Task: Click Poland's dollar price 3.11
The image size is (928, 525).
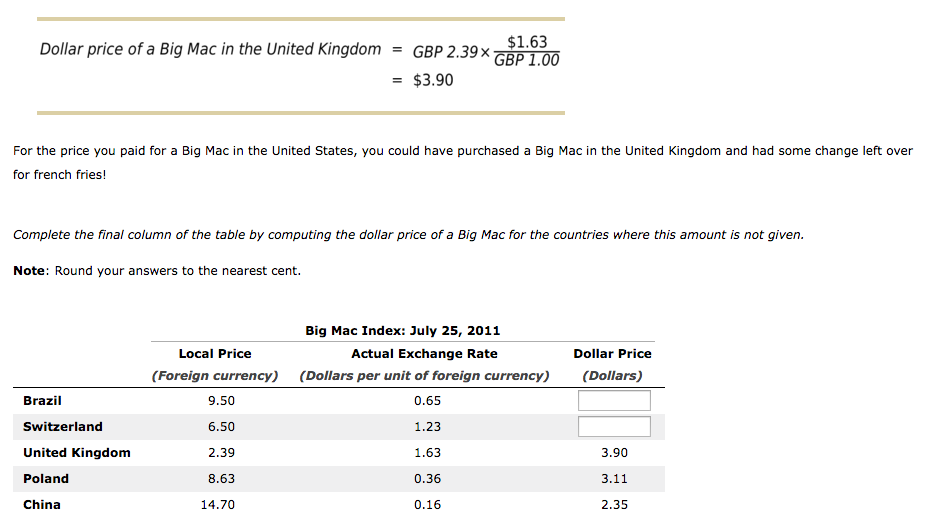Action: [614, 479]
